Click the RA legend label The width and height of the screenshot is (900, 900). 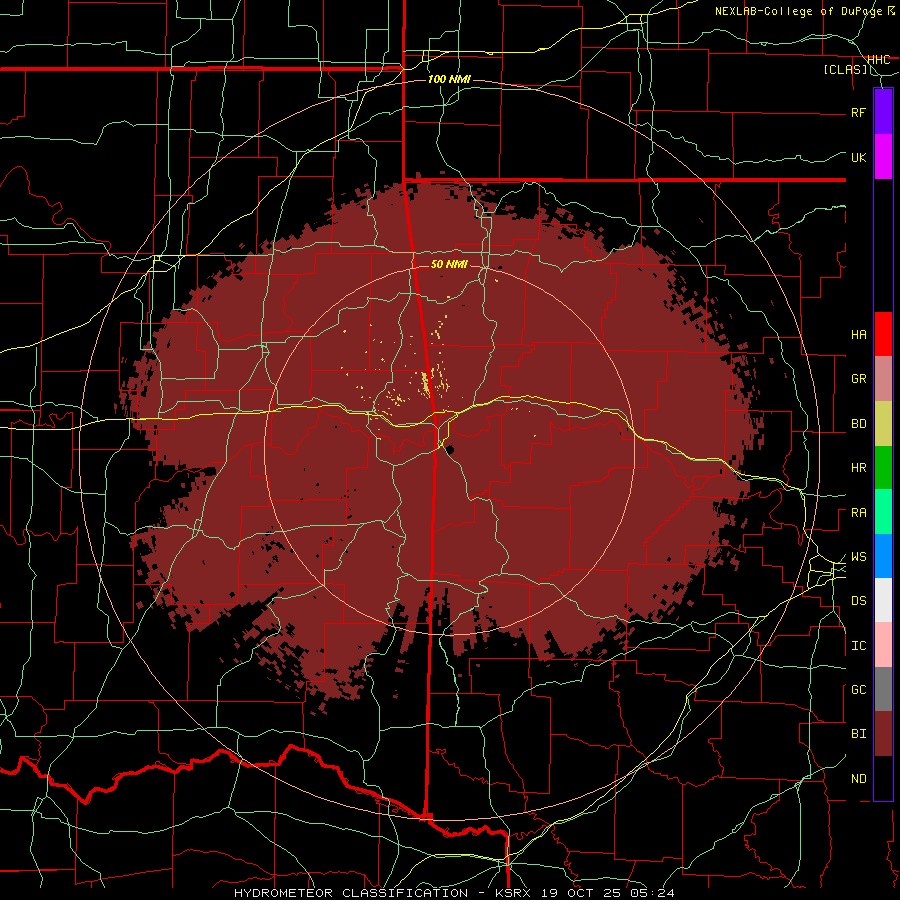pos(859,513)
